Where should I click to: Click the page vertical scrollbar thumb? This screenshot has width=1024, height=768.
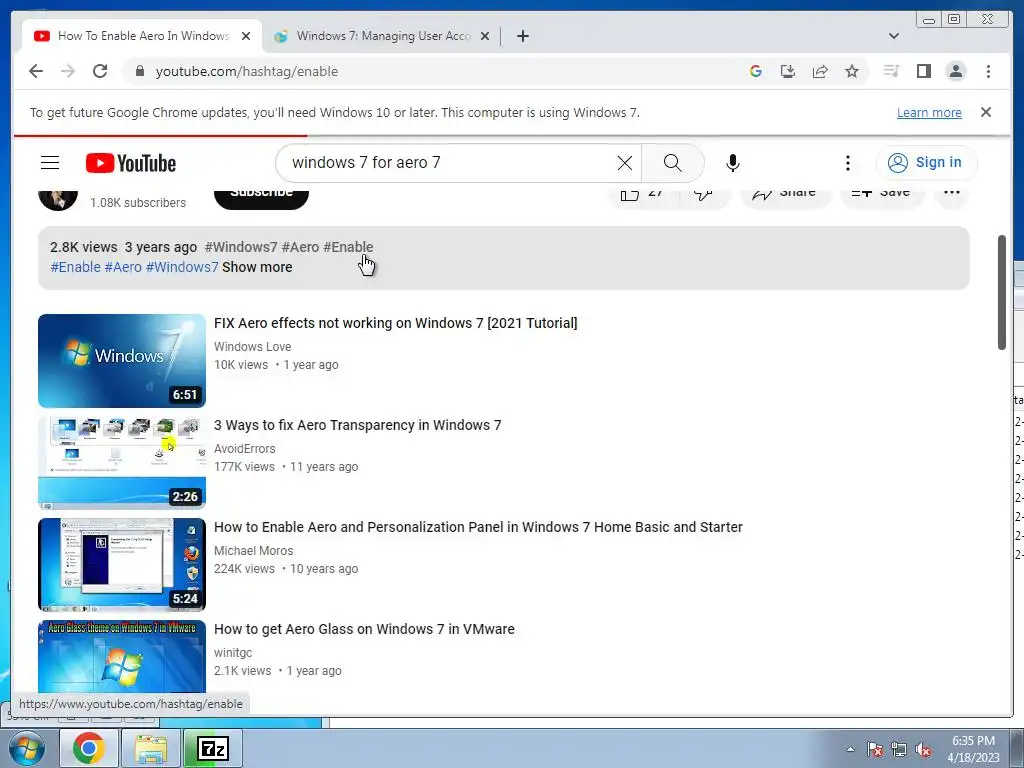pyautogui.click(x=1001, y=292)
